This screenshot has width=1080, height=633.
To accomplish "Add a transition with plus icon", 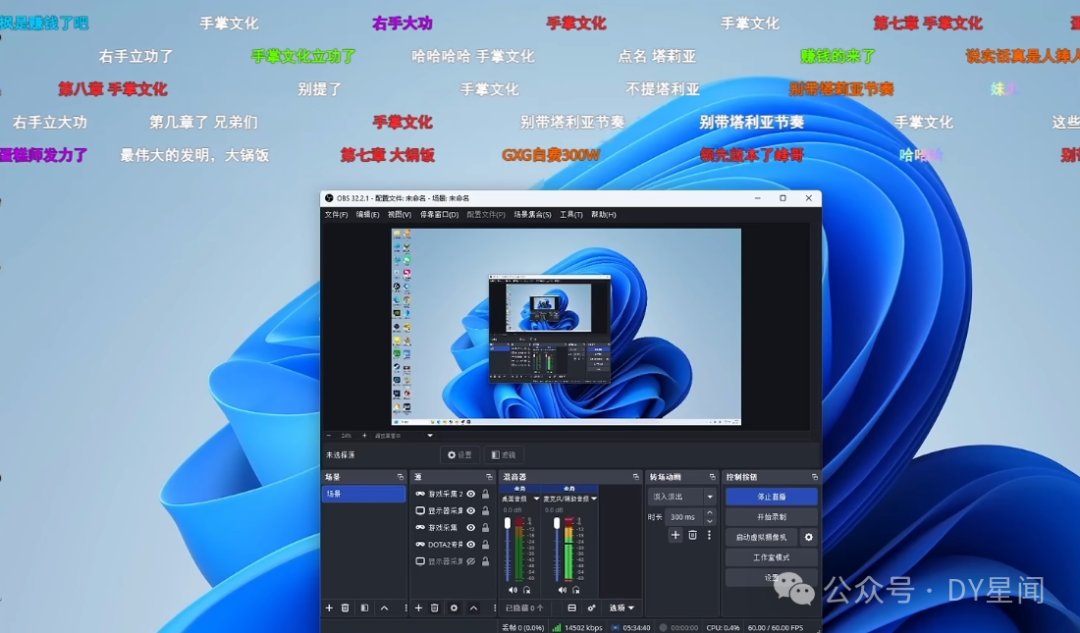I will coord(675,535).
